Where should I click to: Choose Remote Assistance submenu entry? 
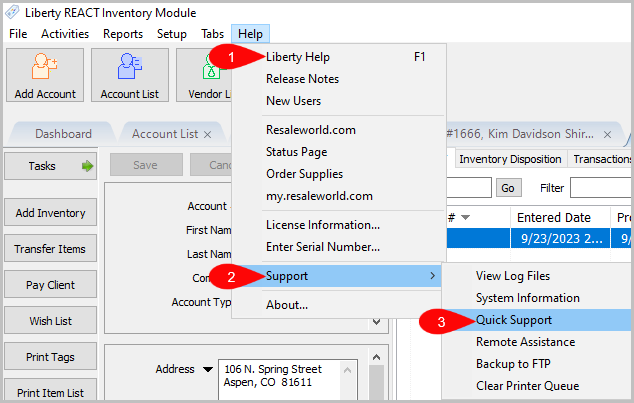(537, 342)
